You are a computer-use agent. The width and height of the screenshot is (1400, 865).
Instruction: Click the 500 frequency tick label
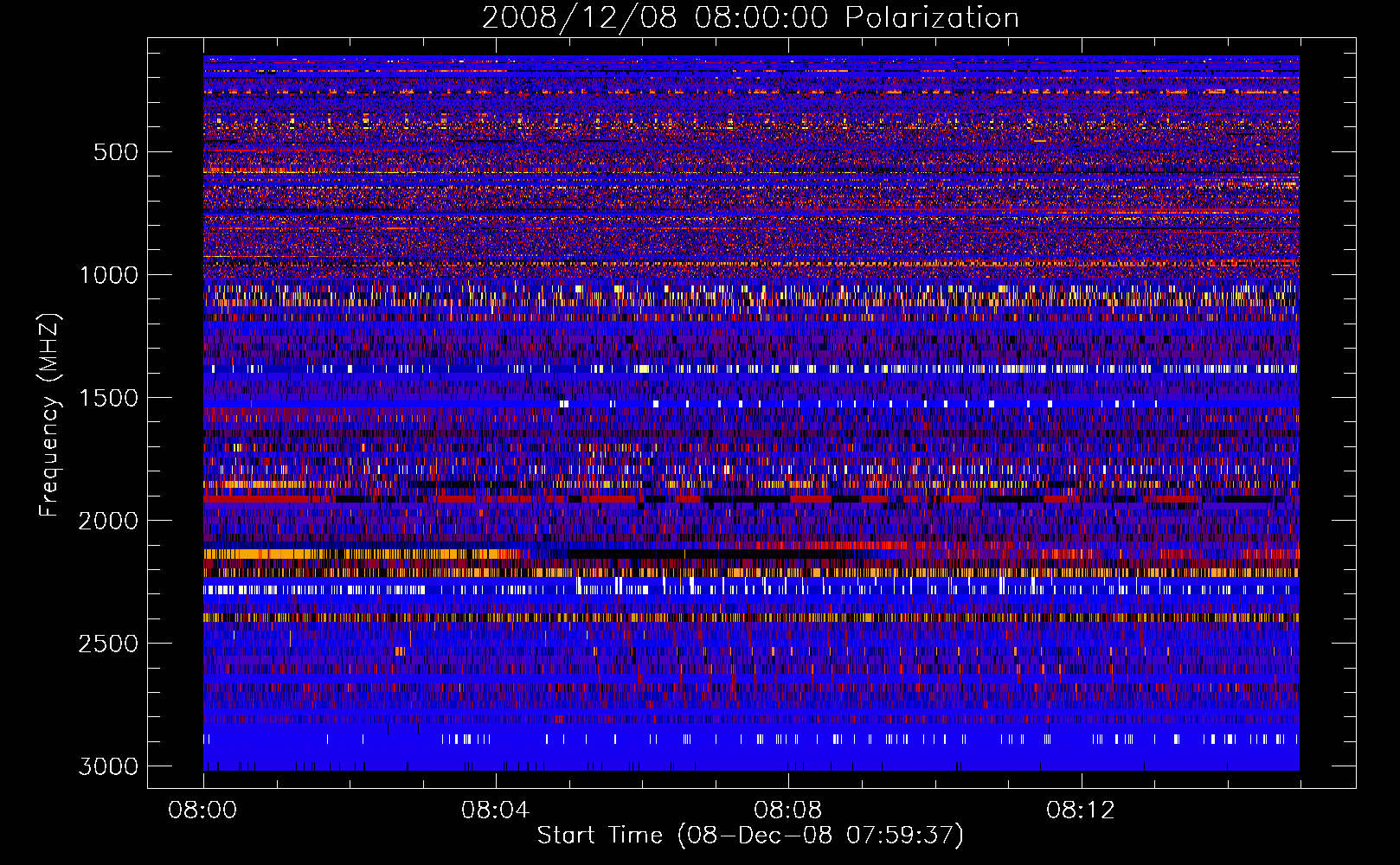[116, 152]
